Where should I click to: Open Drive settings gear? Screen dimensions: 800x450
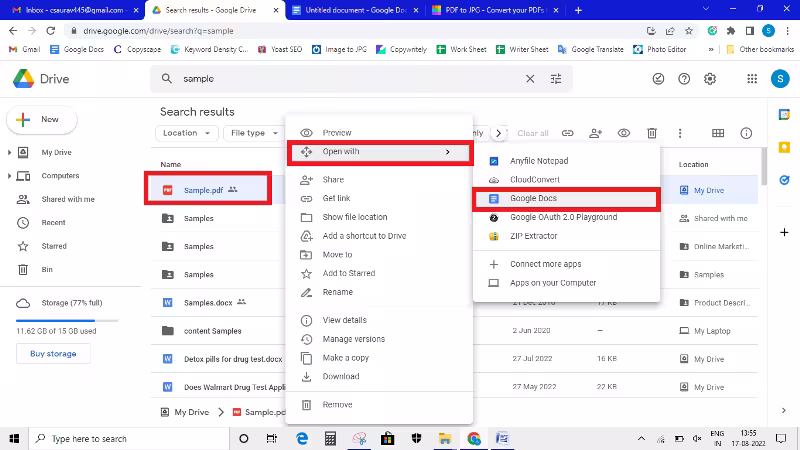710,79
